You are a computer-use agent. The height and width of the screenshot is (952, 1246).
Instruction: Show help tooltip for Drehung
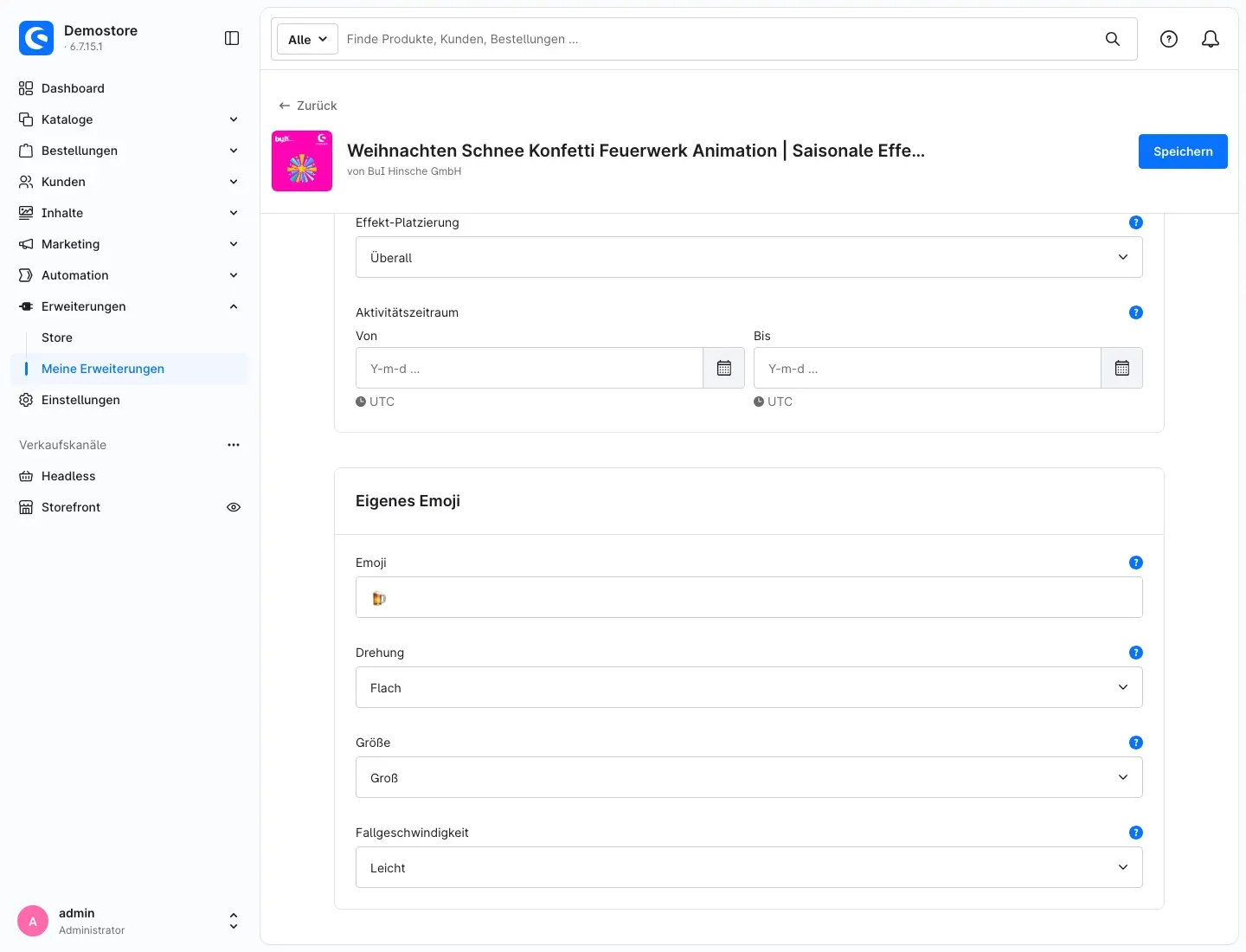point(1136,653)
